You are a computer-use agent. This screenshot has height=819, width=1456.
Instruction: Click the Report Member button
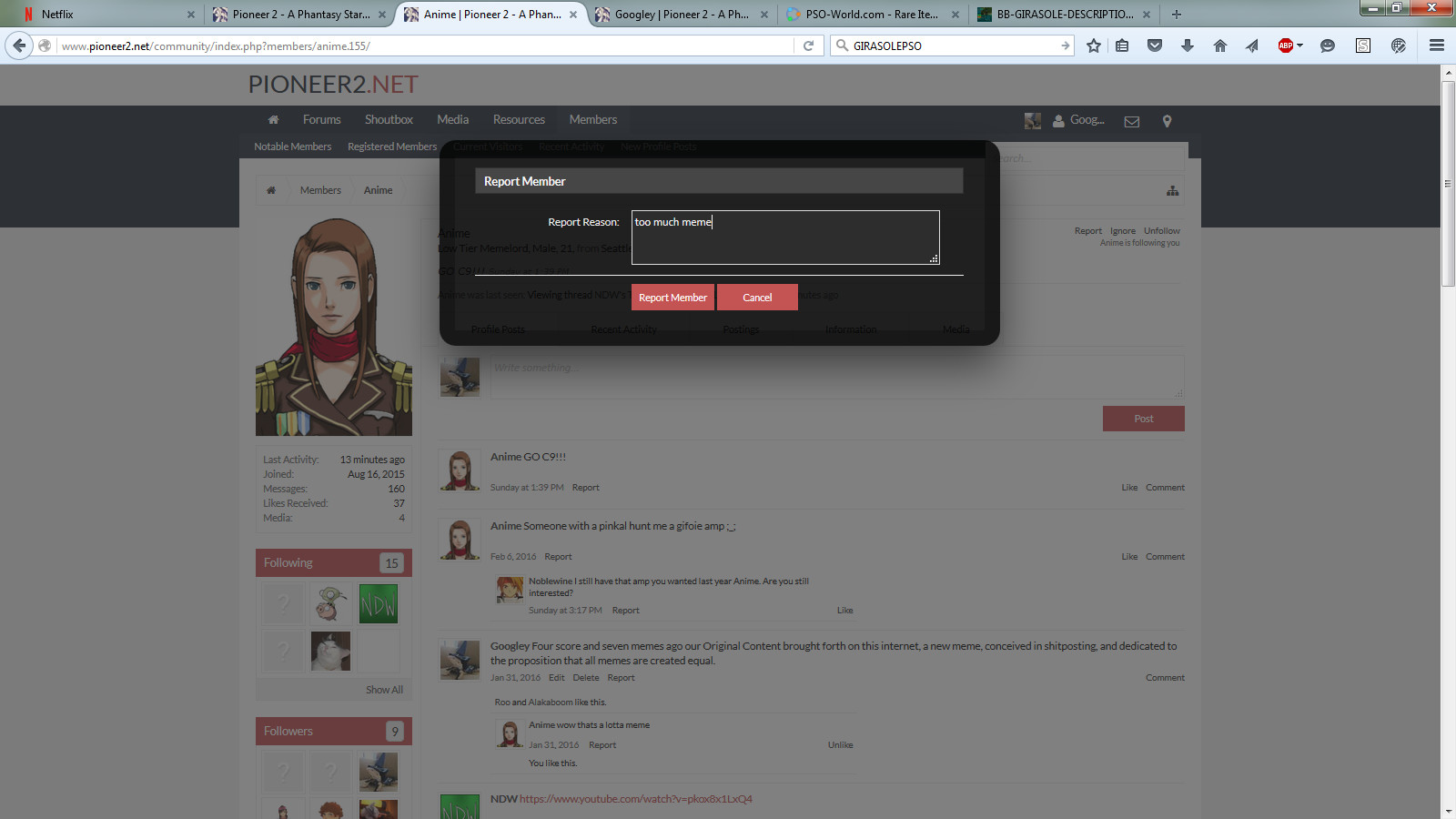tap(672, 298)
